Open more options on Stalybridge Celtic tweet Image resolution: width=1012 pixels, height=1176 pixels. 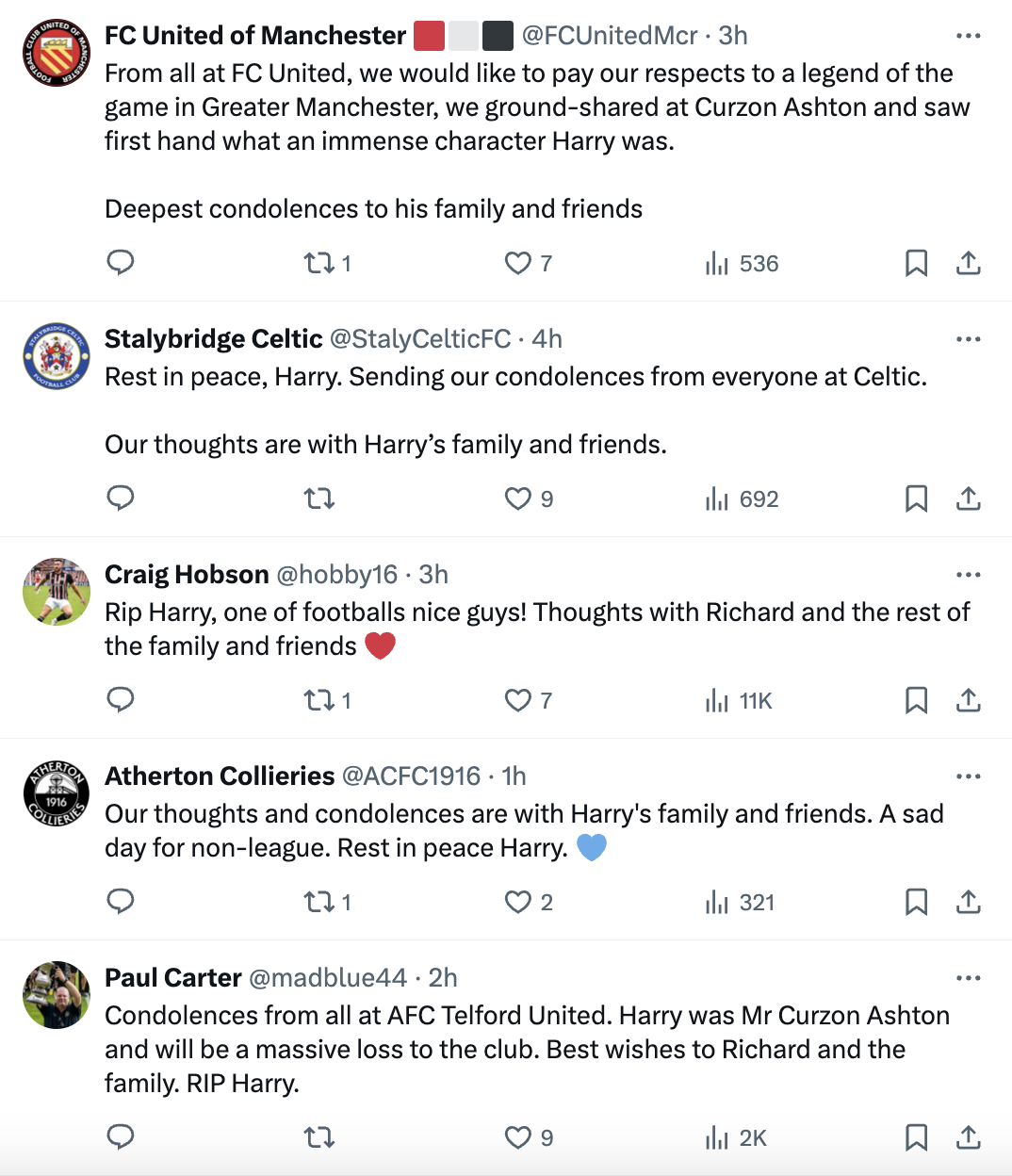tap(969, 339)
